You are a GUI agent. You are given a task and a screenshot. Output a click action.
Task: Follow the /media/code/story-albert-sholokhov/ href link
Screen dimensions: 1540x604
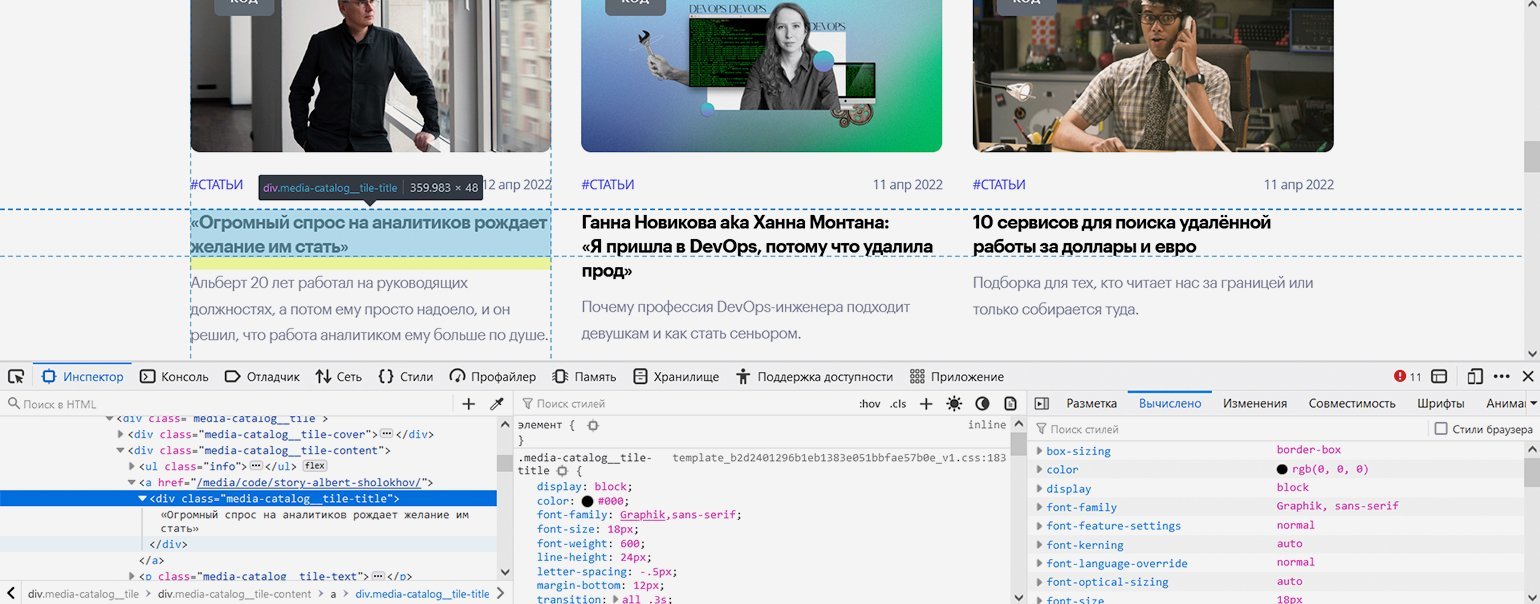pyautogui.click(x=309, y=482)
